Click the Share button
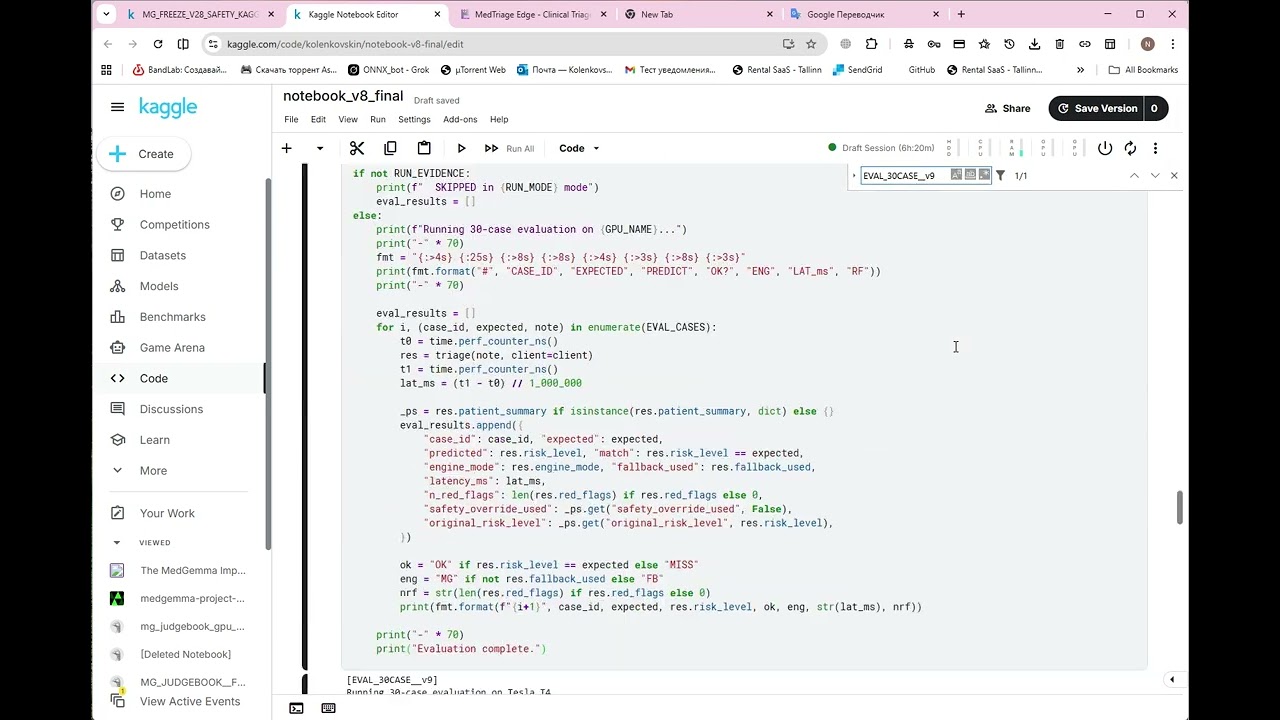1280x720 pixels. point(1007,108)
